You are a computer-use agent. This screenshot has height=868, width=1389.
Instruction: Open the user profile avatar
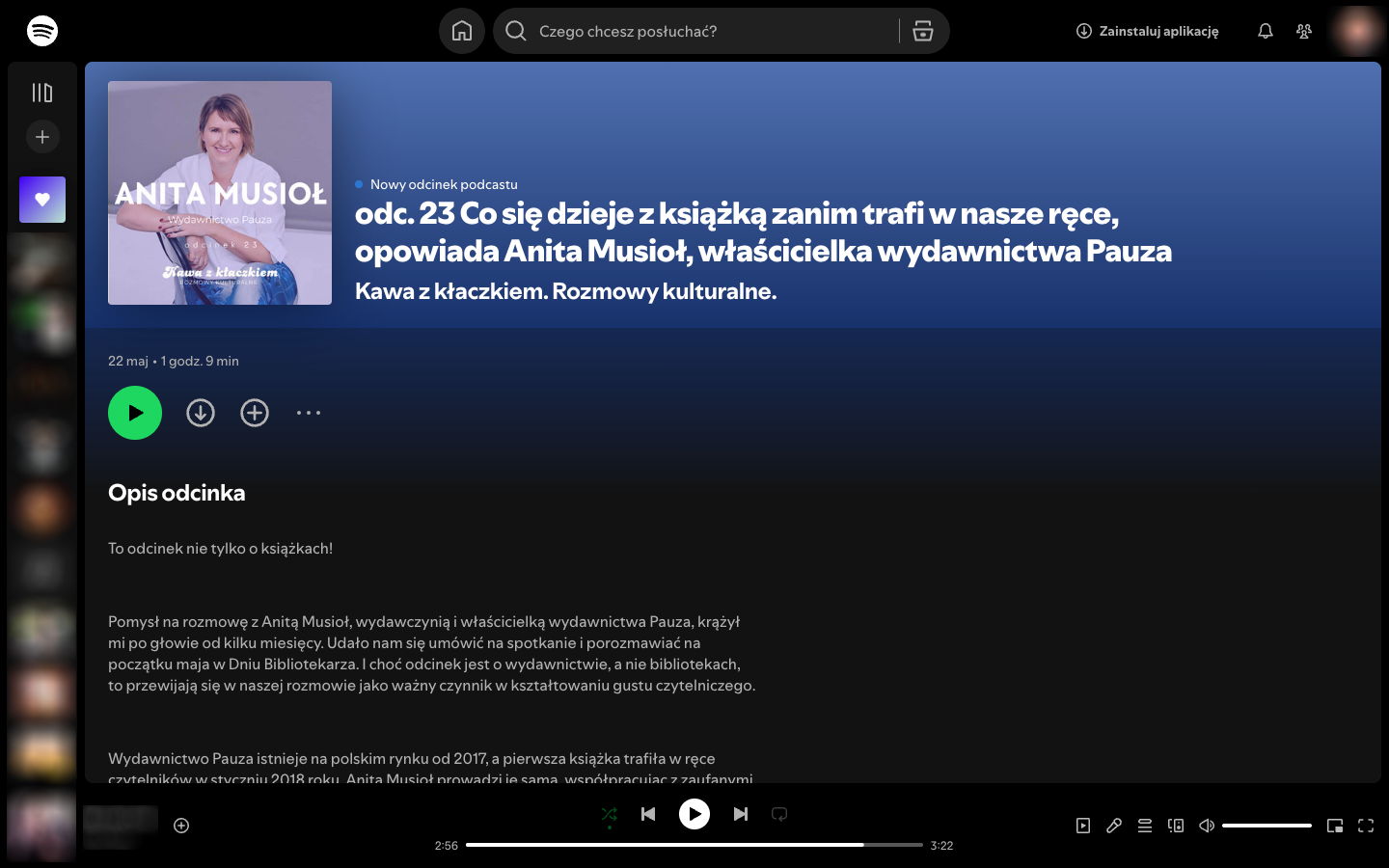point(1356,31)
